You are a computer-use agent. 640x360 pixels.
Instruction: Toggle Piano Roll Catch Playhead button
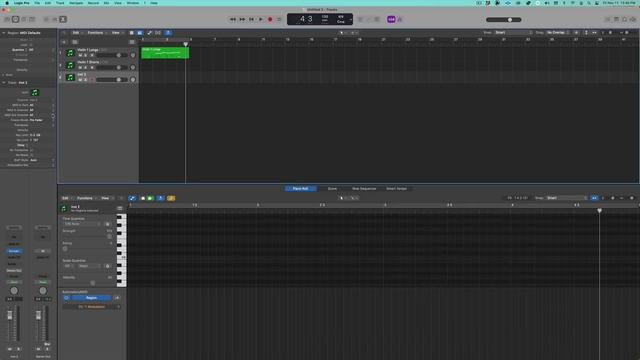[160, 198]
